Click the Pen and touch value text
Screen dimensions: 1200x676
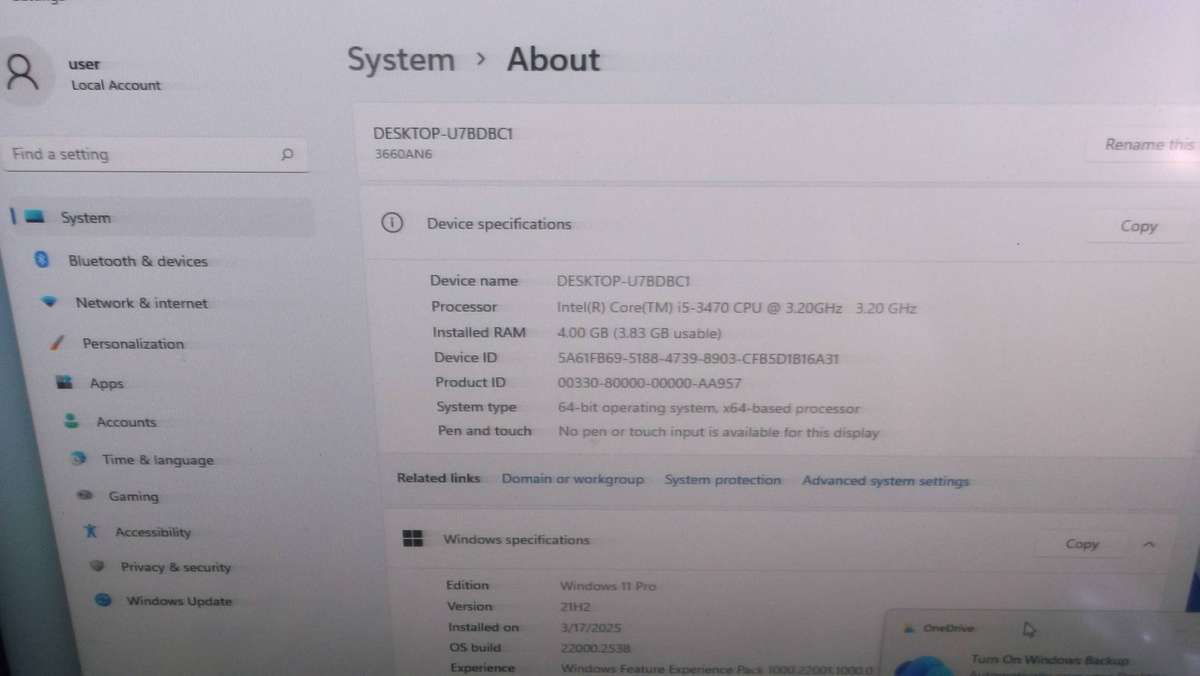(x=718, y=433)
